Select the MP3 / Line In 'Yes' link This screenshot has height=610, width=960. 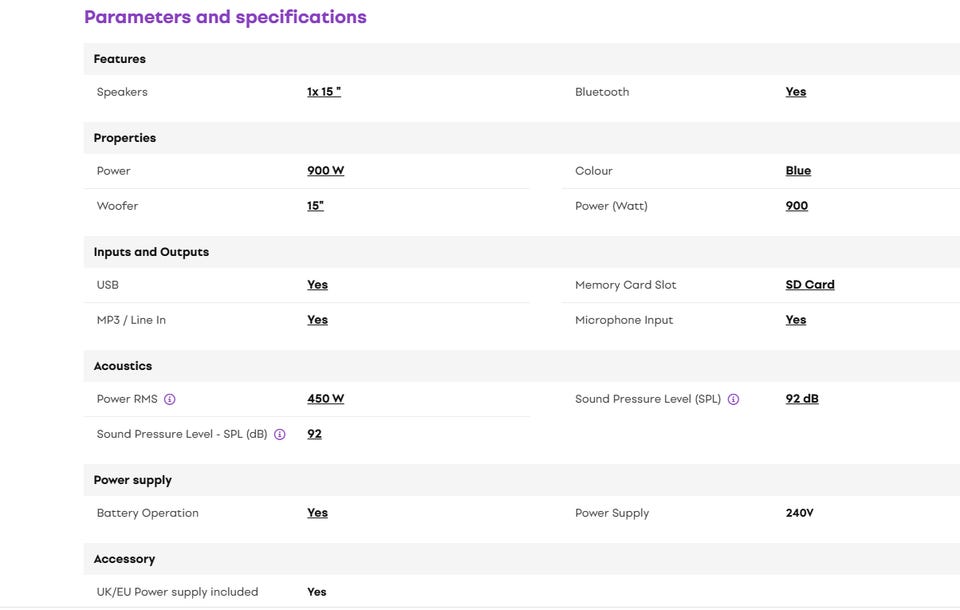pyautogui.click(x=317, y=320)
